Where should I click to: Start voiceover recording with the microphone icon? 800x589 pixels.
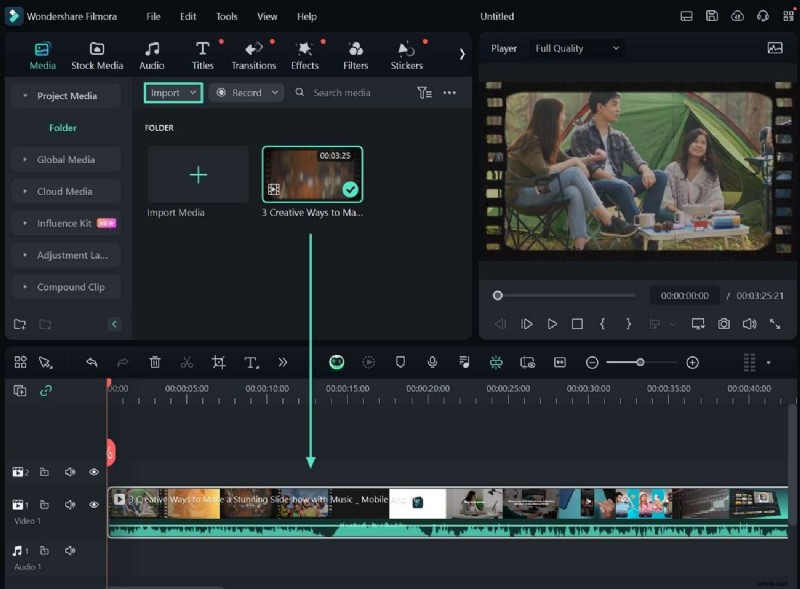[x=432, y=362]
